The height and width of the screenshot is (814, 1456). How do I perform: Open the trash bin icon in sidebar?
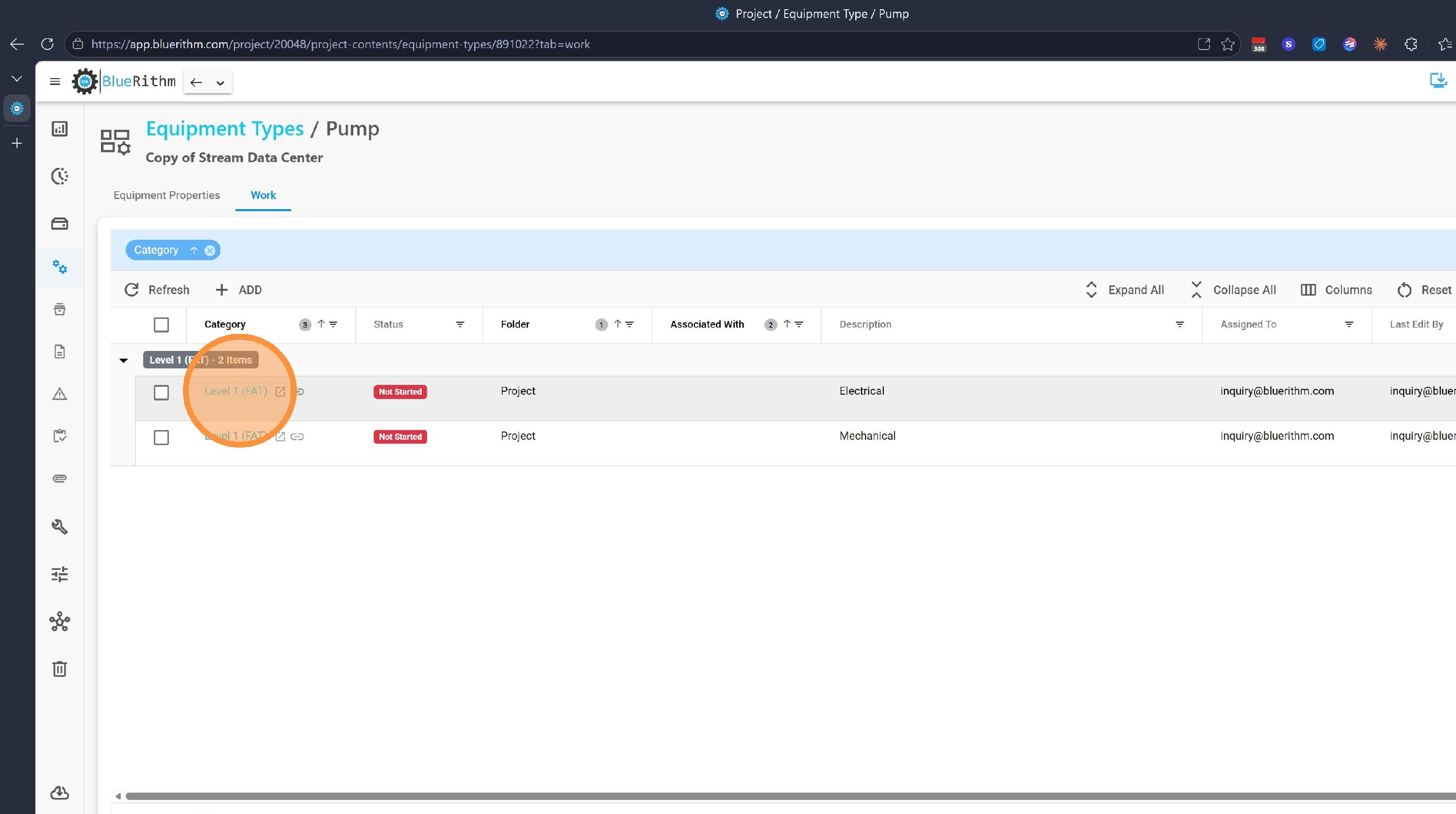point(59,669)
